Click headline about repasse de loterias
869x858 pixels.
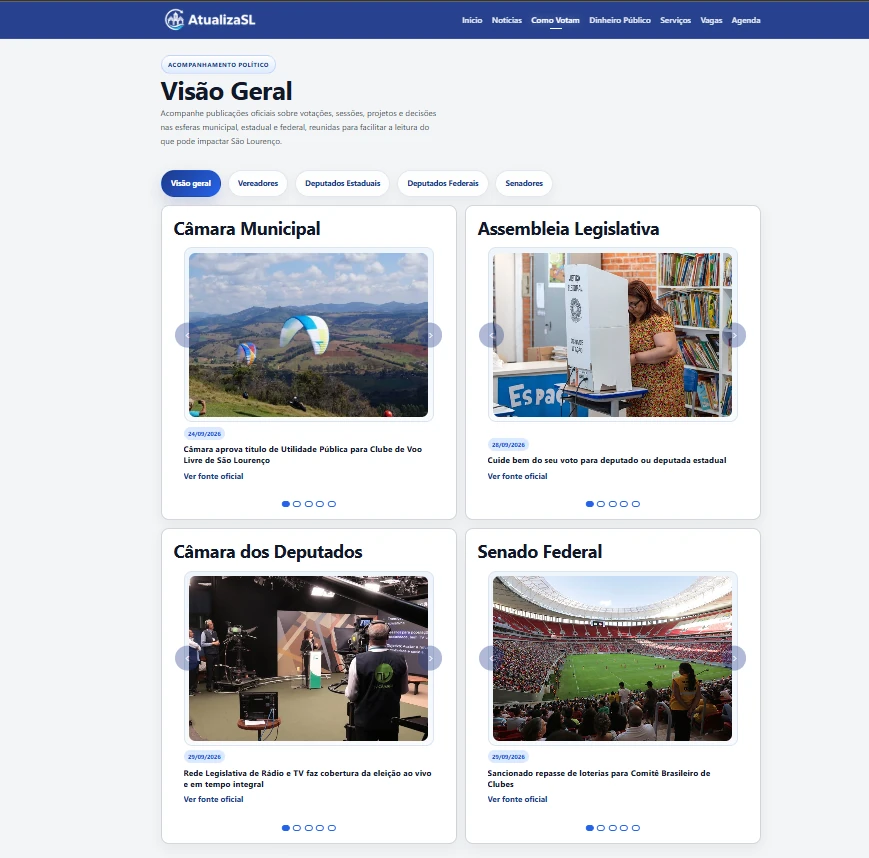pos(599,778)
